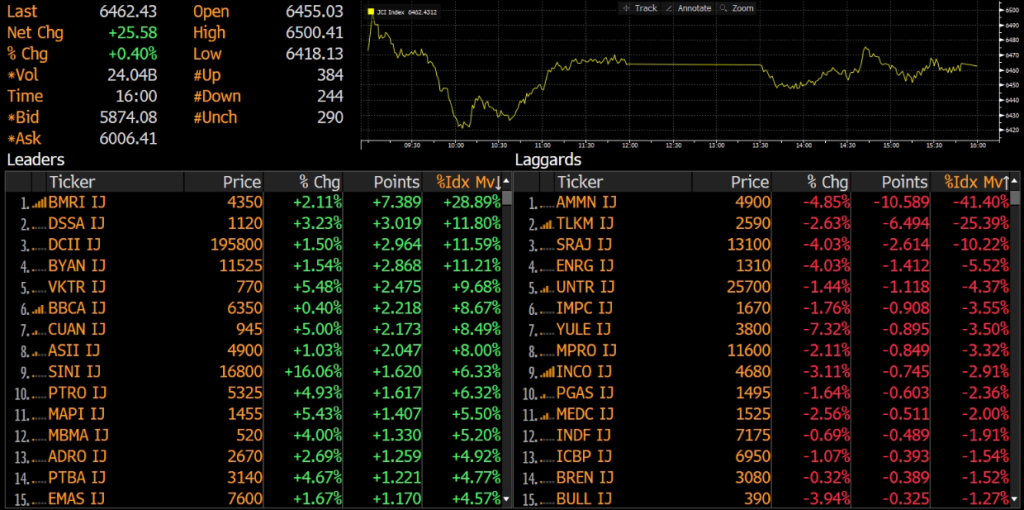Image resolution: width=1024 pixels, height=510 pixels.
Task: Select the Annotate pencil tool
Action: (687, 8)
